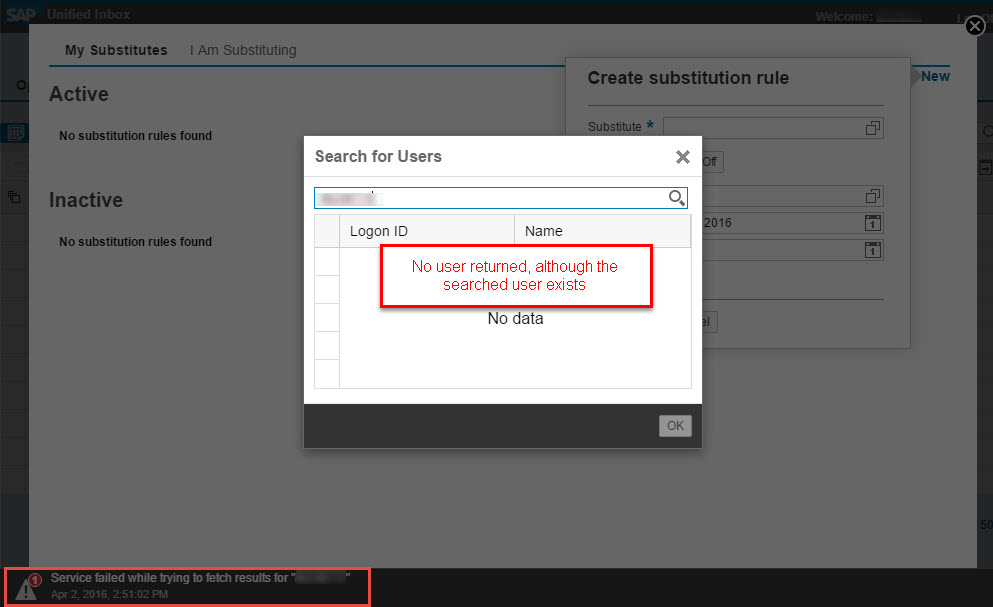Close the substitution overlay with round X icon

(x=975, y=26)
